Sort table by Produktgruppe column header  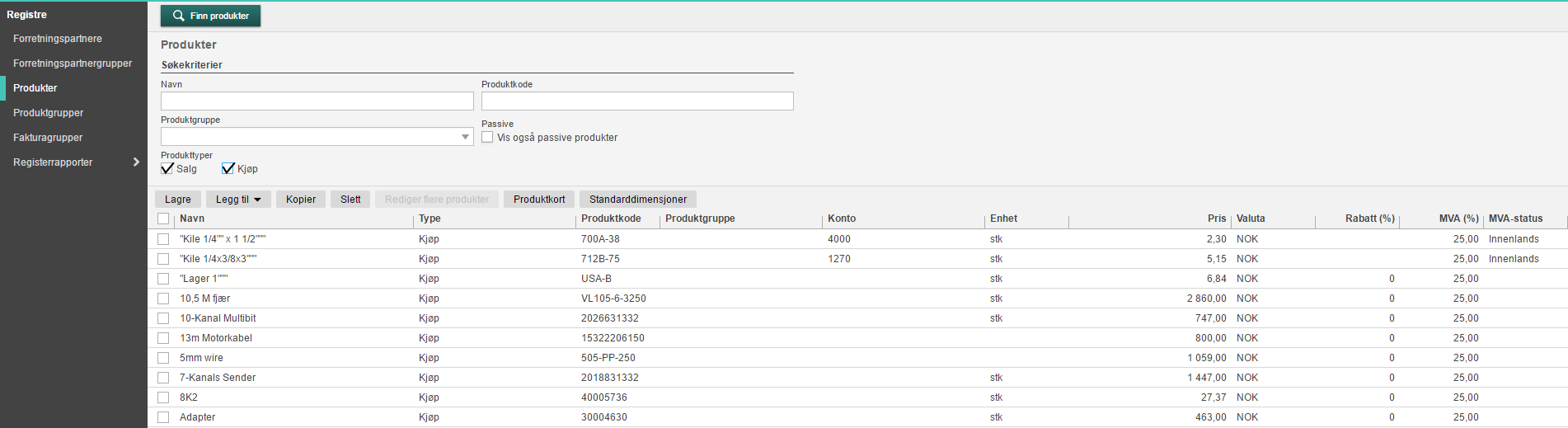pos(700,219)
